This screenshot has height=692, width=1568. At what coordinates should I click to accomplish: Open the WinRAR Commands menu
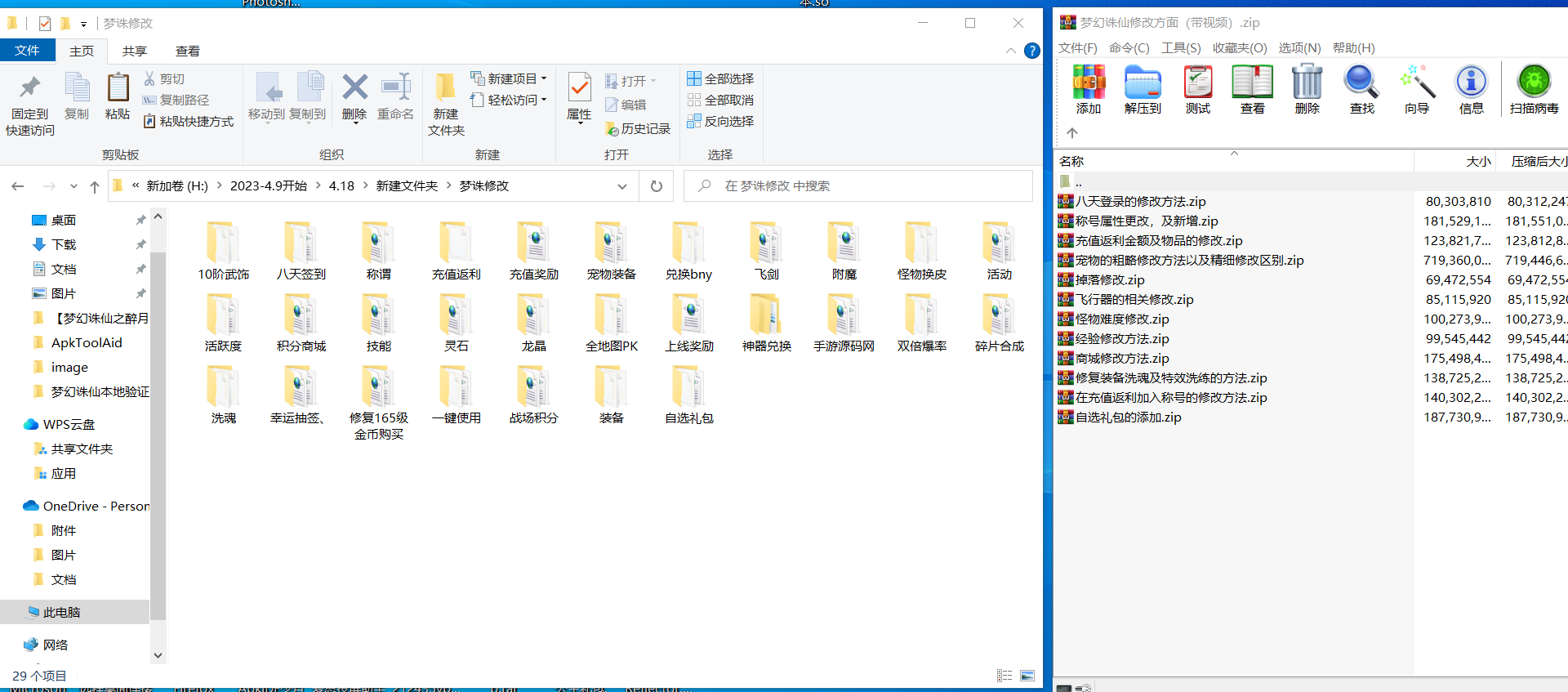click(1129, 48)
